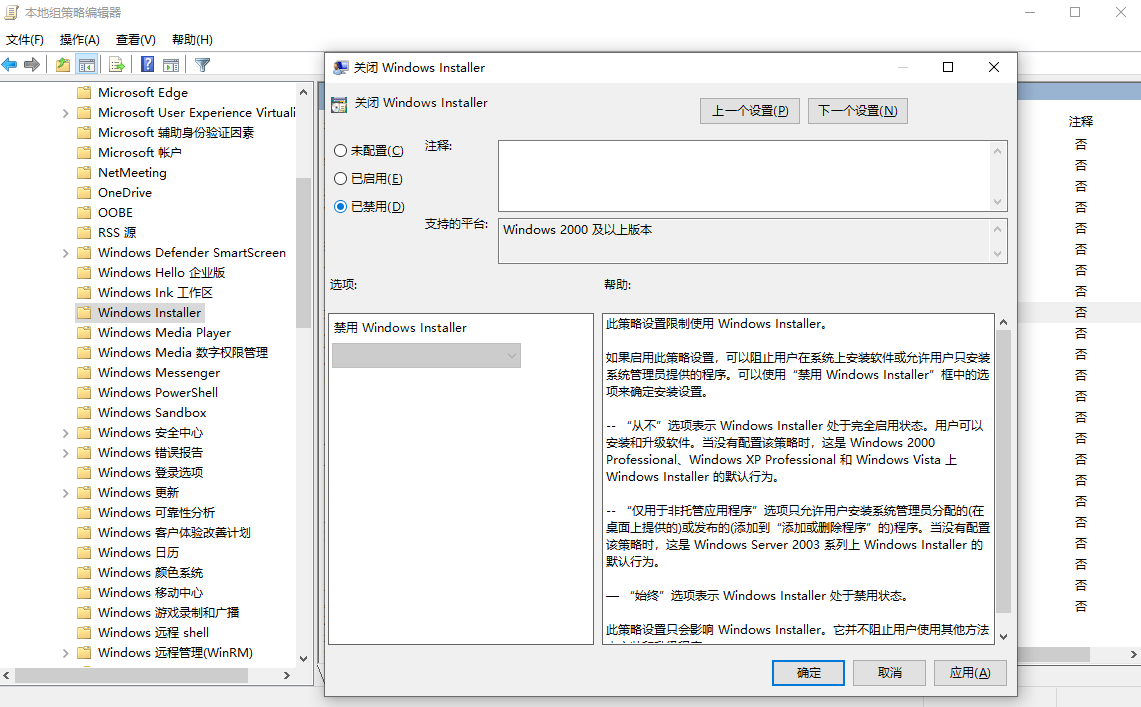
Task: Select the Windows Messenger tree item
Action: click(159, 372)
